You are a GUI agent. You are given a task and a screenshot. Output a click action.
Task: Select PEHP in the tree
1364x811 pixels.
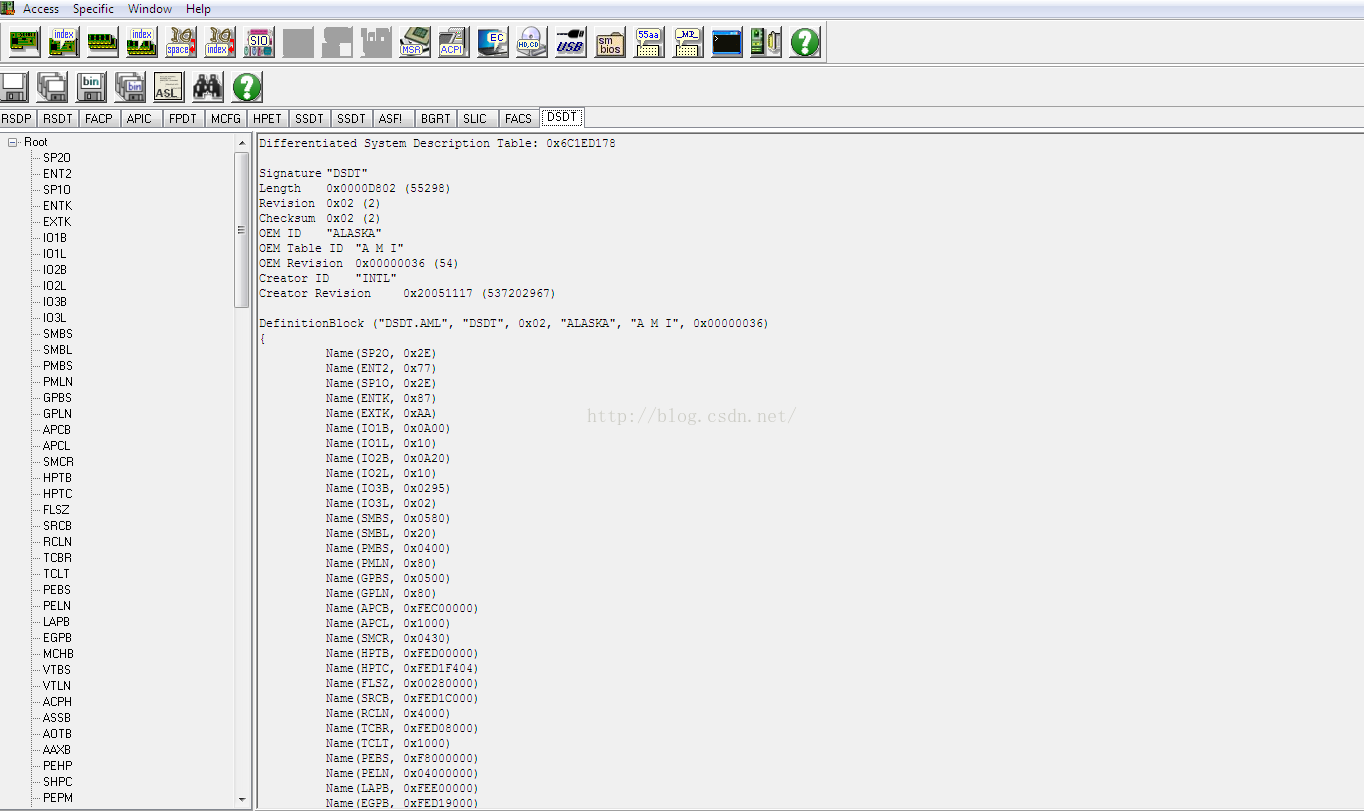coord(57,766)
